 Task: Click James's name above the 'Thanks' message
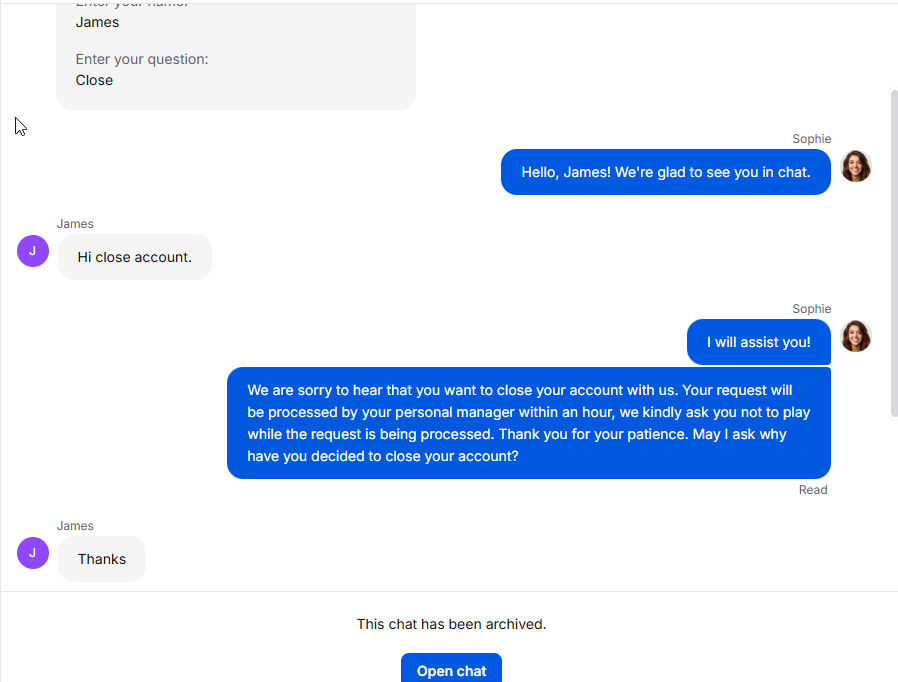(x=75, y=526)
